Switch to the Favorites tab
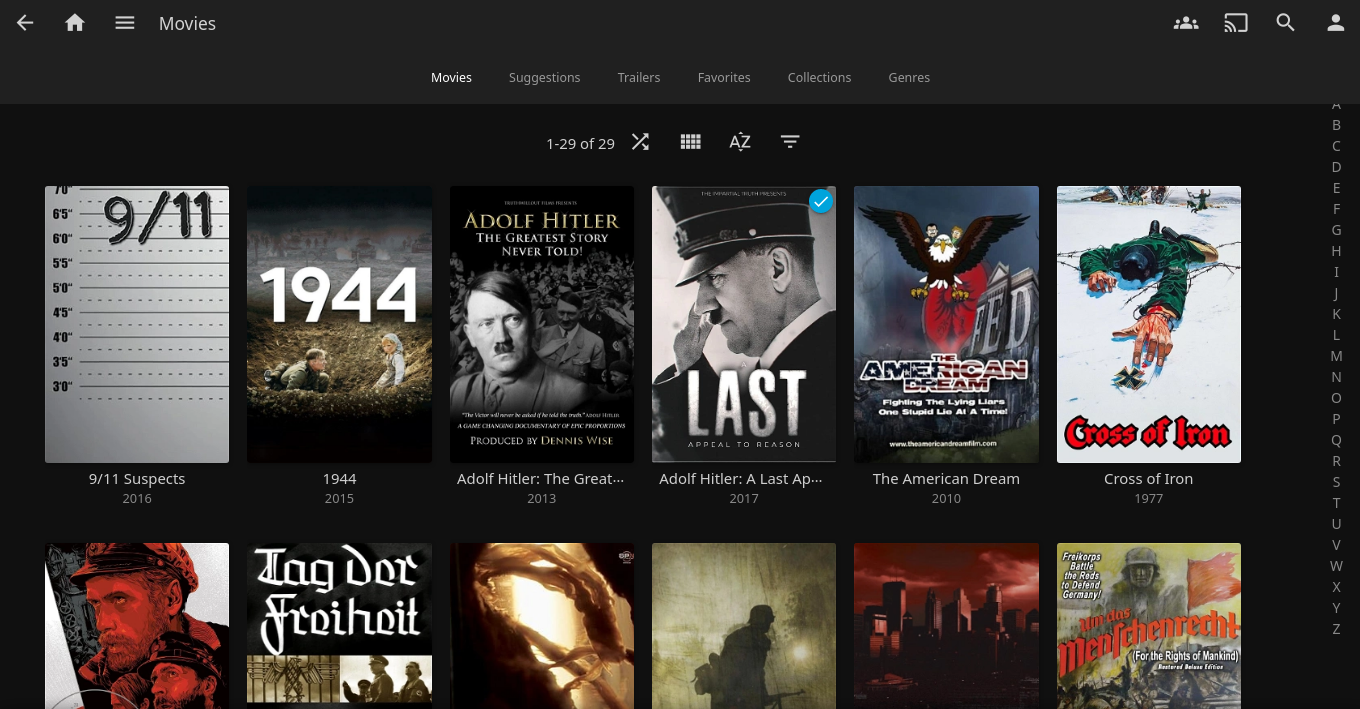This screenshot has height=709, width=1360. point(724,77)
